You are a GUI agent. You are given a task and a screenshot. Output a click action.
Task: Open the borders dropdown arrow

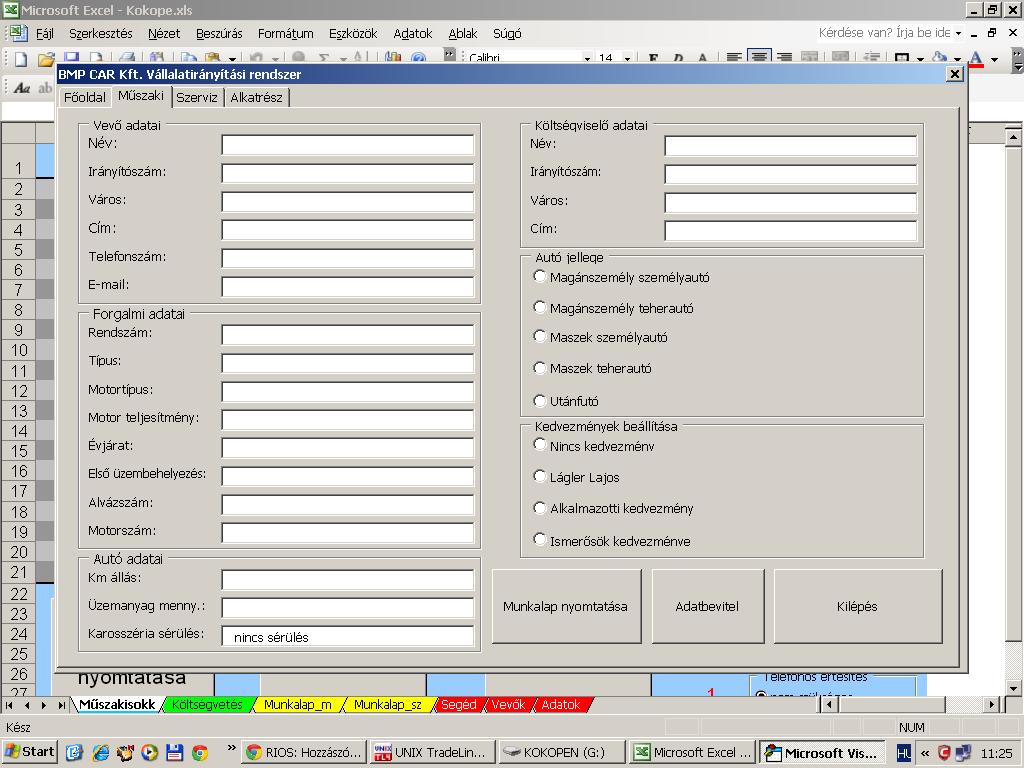point(920,59)
